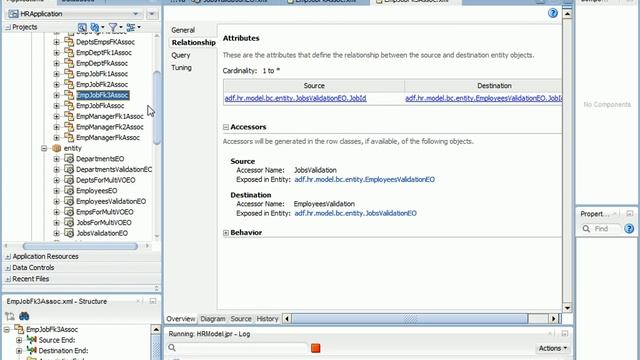Open the Working Sets filter icon
This screenshot has height=360, width=640.
113,27
